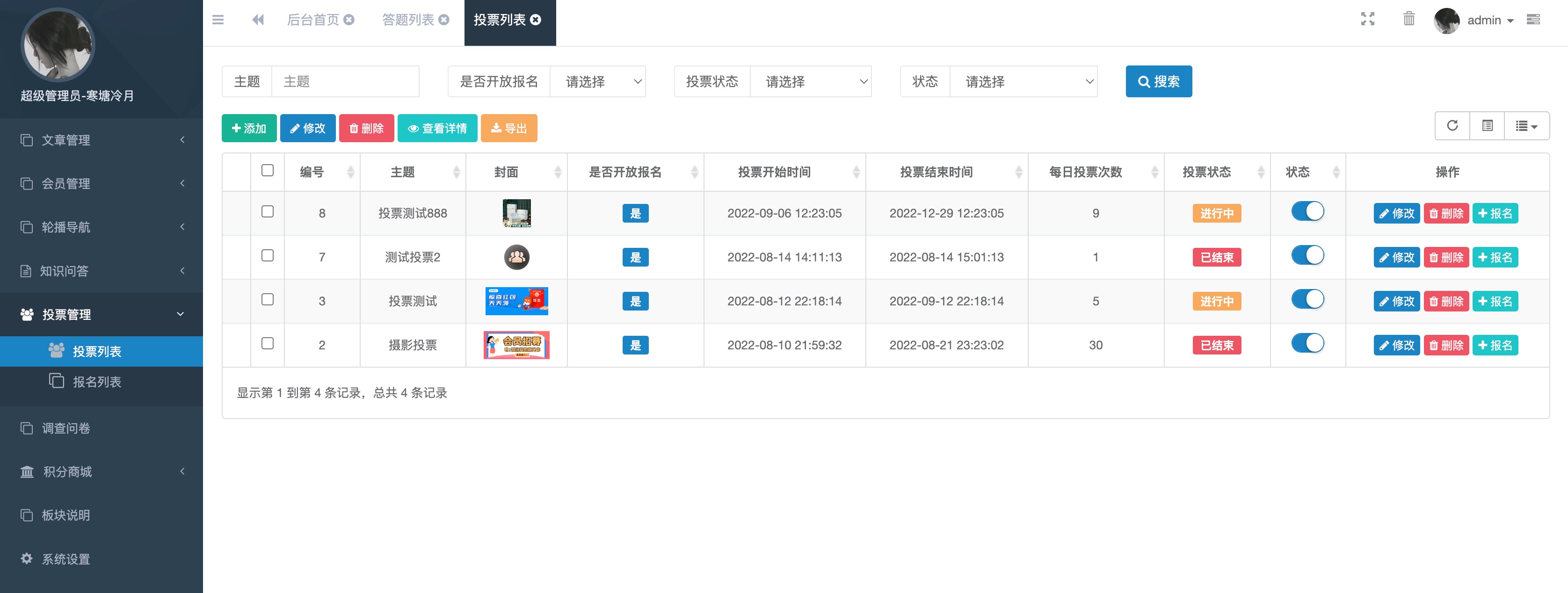Check the select-all checkbox in table header
The height and width of the screenshot is (593, 1568).
267,171
